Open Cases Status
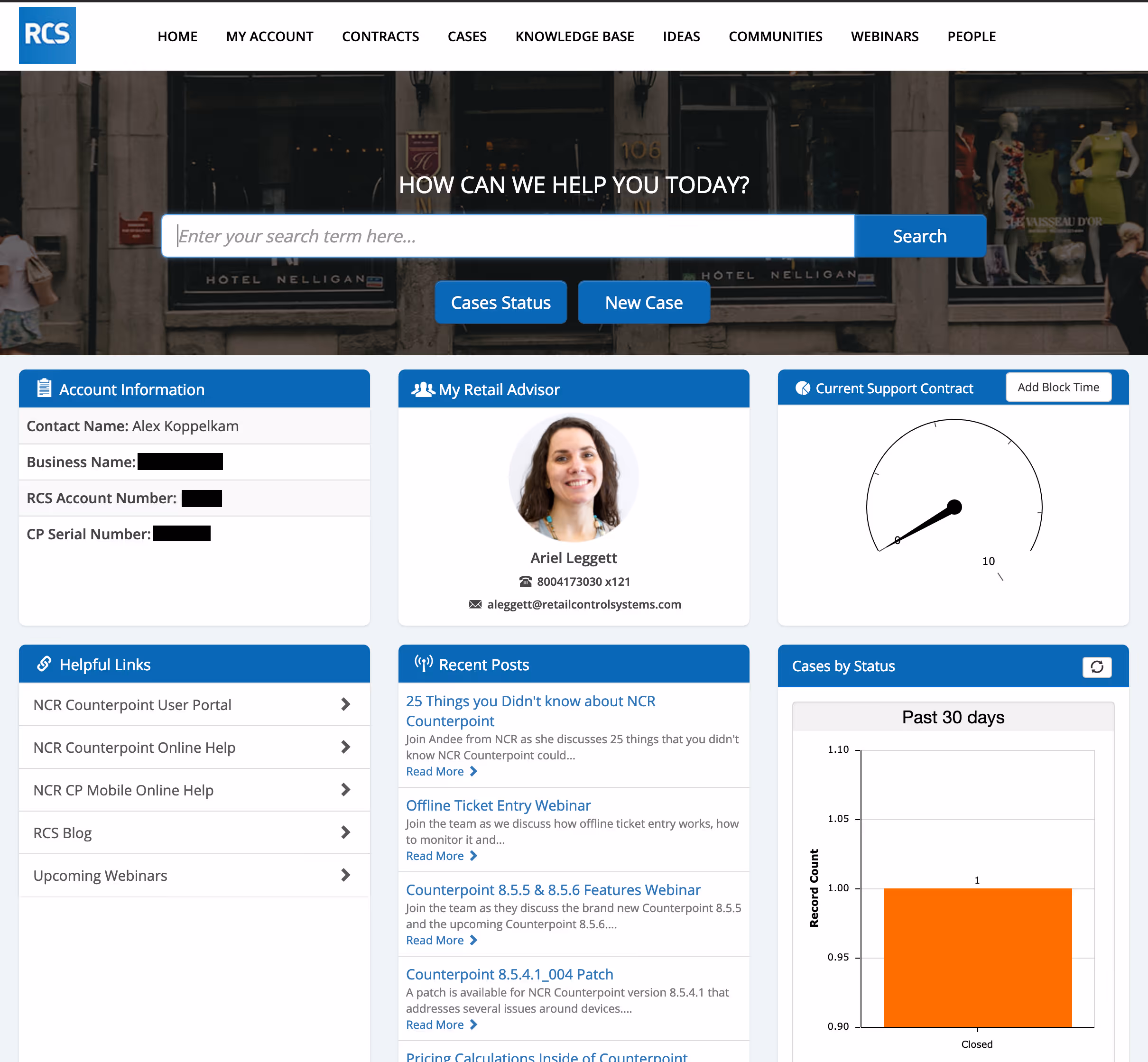 (500, 302)
